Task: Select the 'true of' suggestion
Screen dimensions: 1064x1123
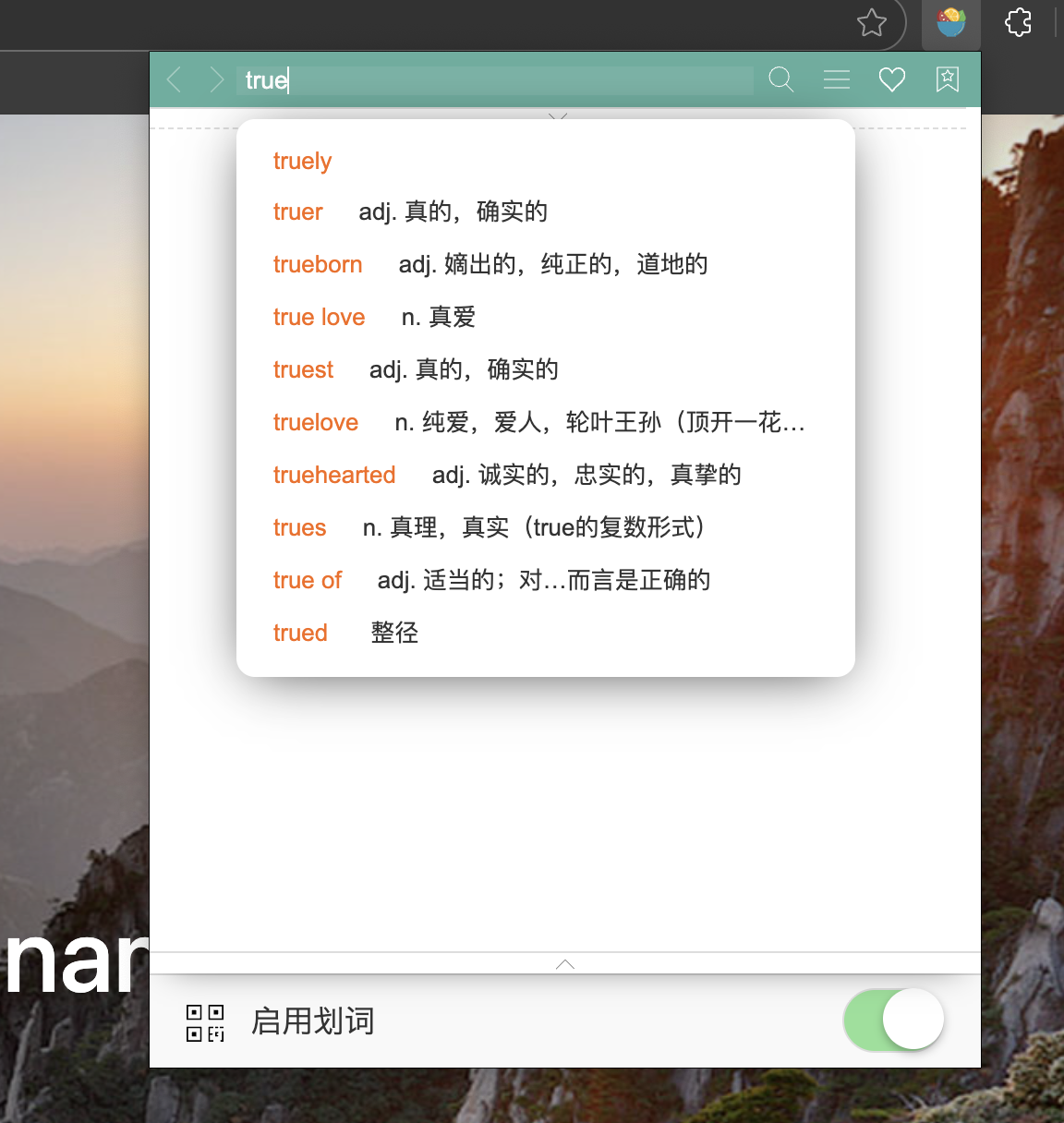Action: pos(308,581)
